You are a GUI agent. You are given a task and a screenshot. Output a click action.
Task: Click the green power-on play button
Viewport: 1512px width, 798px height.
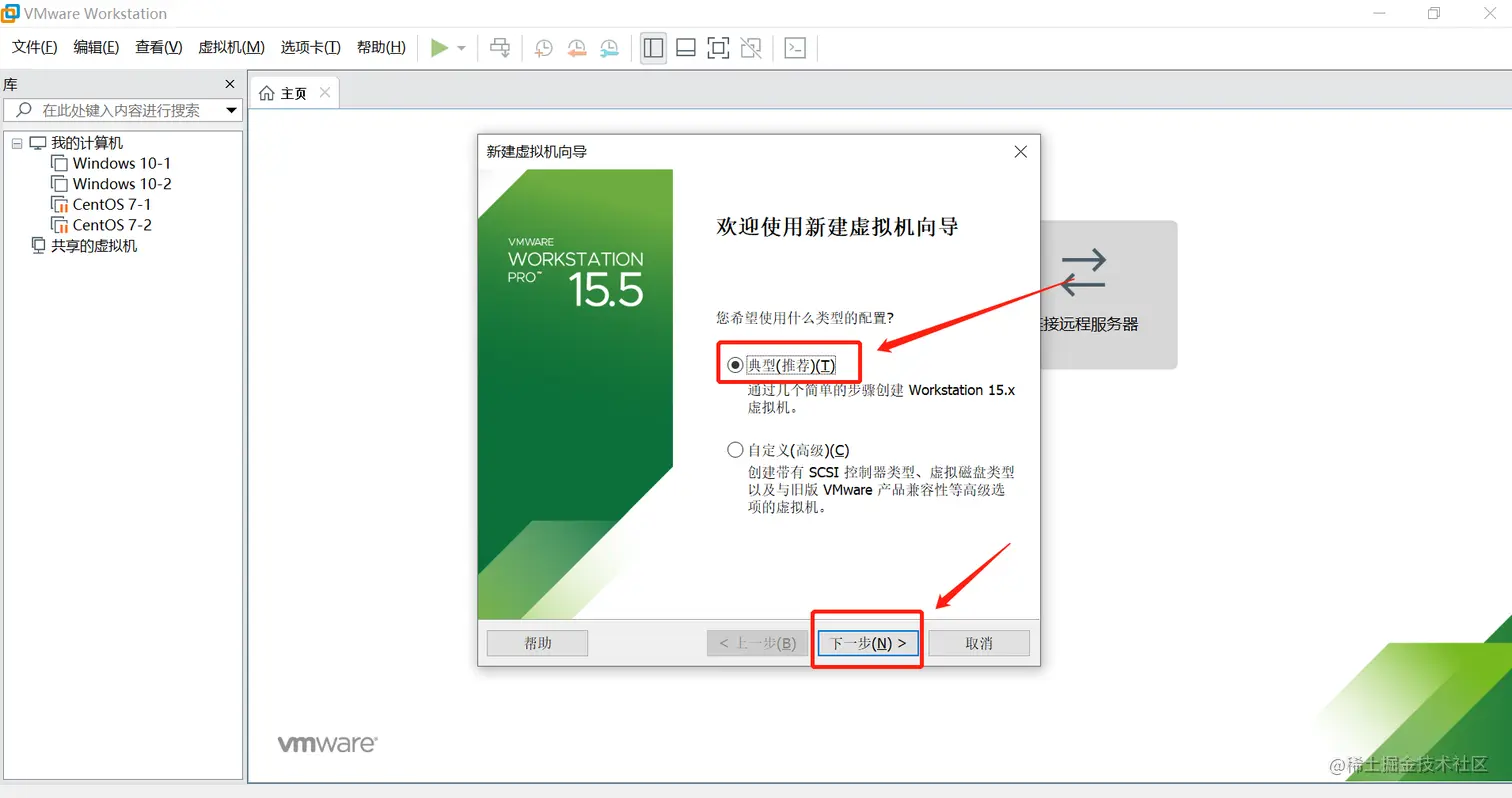[x=439, y=47]
